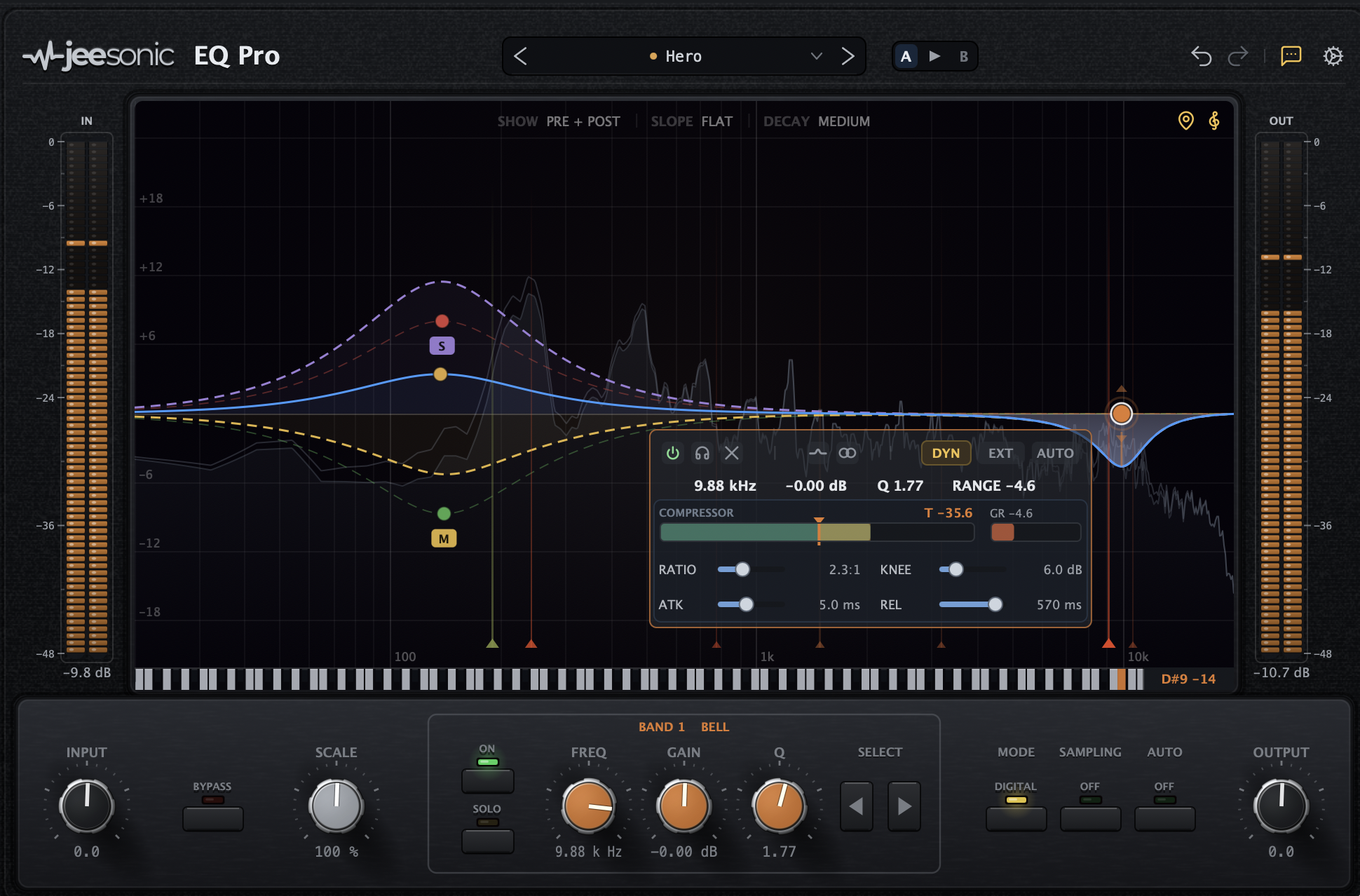Click the location pin marker icon
The height and width of the screenshot is (896, 1360).
click(1185, 121)
